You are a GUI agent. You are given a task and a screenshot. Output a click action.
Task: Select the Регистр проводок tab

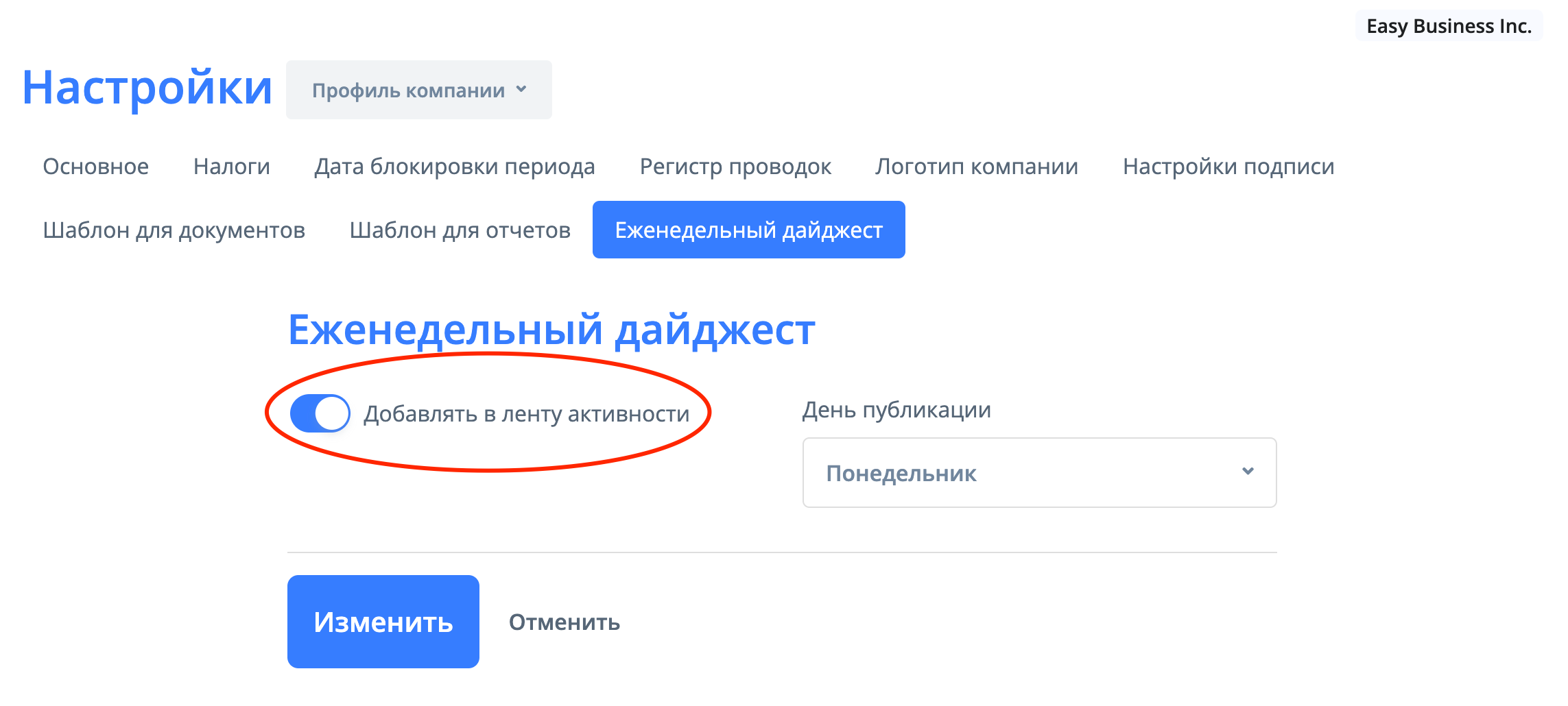(x=735, y=167)
